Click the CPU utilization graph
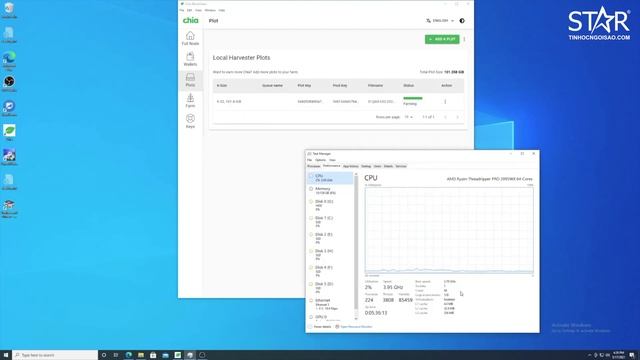Viewport: 640px width, 360px height. (x=449, y=230)
